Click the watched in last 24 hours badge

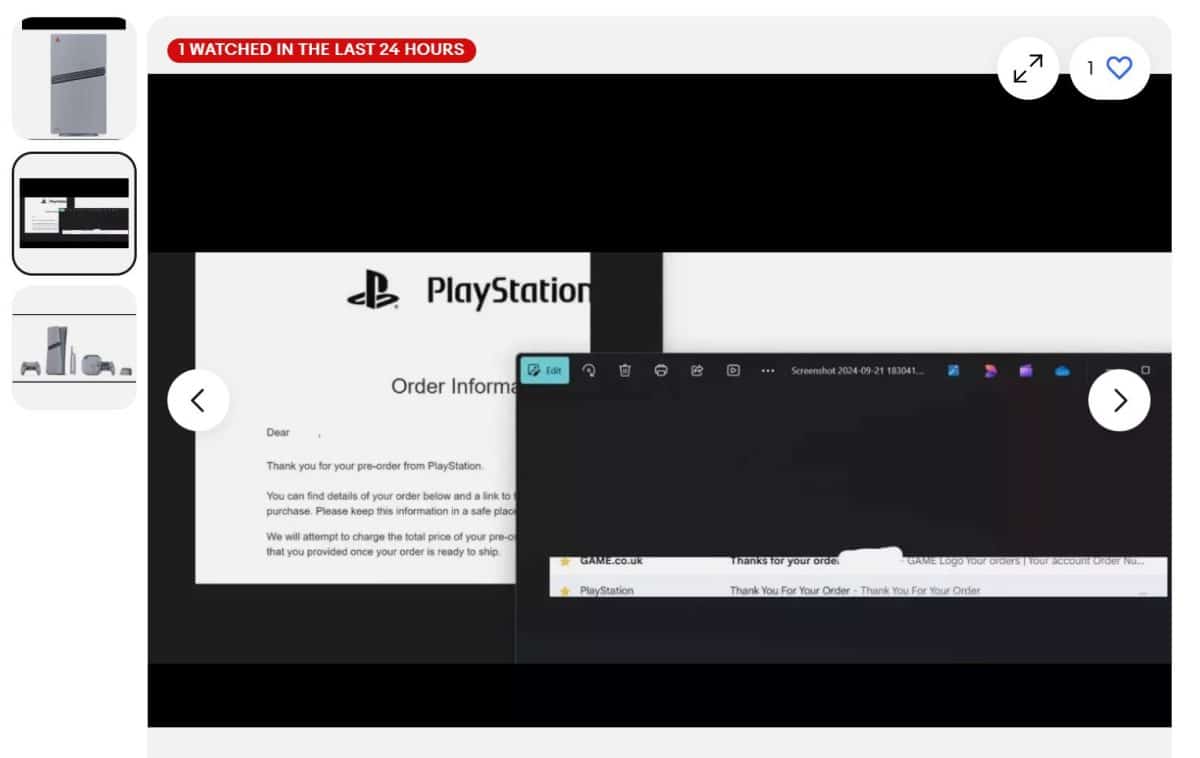pyautogui.click(x=321, y=50)
